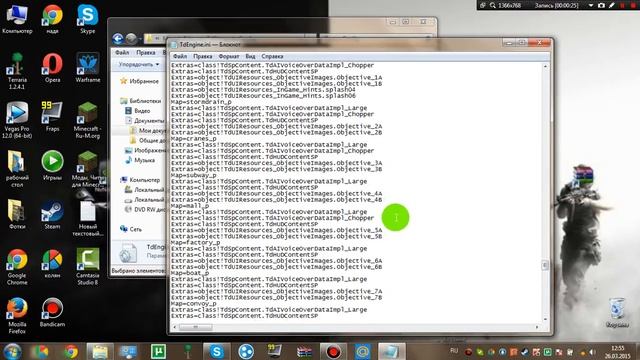Viewport: 640px width, 360px height.
Task: Open Terraria 1.2.4.1 desktop shortcut
Action: [17, 71]
